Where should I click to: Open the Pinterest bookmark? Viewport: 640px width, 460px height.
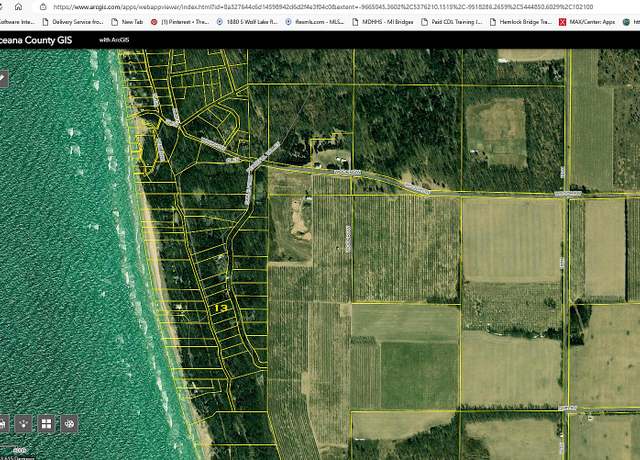coord(180,22)
